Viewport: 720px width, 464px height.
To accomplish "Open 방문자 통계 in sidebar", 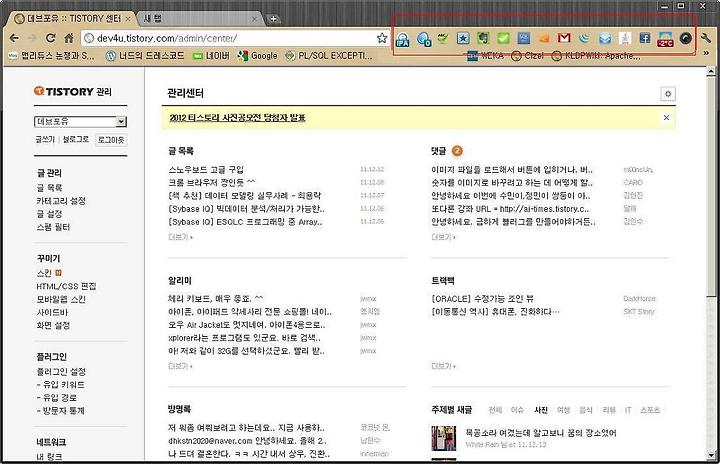I will pyautogui.click(x=63, y=411).
